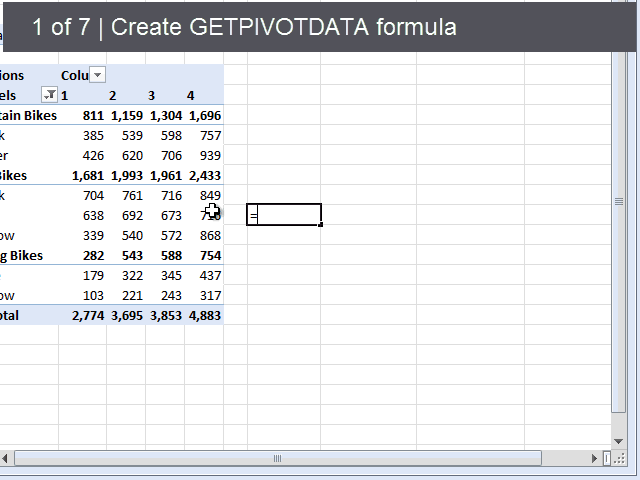Click the horizontal scrollbar thumb
Screen dimensions: 640x480
(277, 458)
